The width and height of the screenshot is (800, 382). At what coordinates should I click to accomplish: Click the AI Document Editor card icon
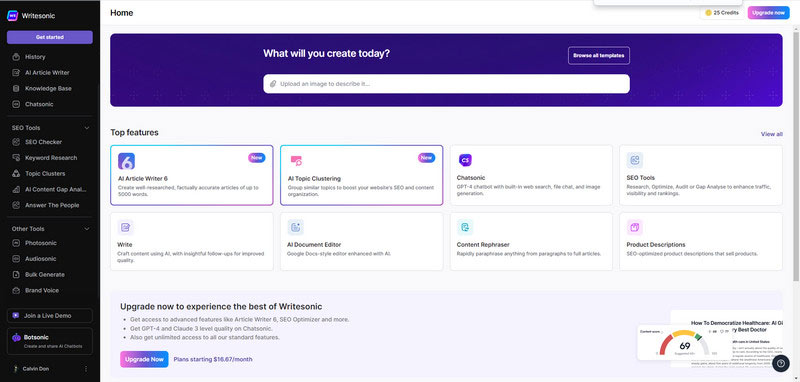coord(295,227)
